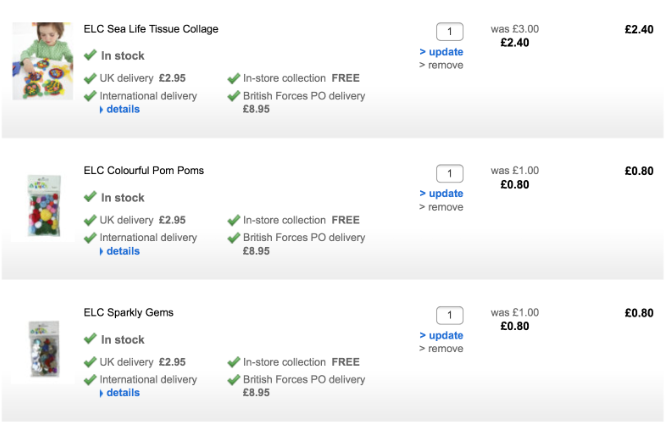The image size is (665, 423).
Task: Expand delivery details for Sea Life Tissue Collage
Action: tap(122, 109)
